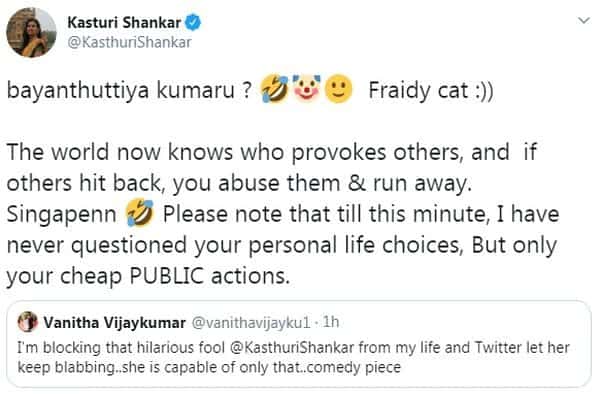The image size is (600, 394).
Task: Open Vanitha Vijaykumar name in quoted tweet
Action: (x=114, y=323)
